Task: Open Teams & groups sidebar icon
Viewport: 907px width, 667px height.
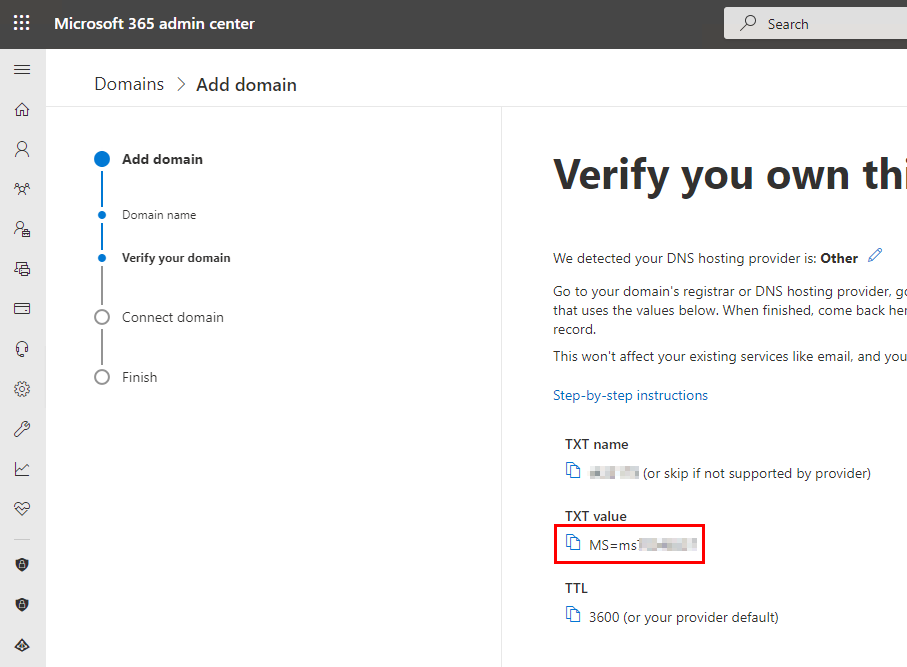Action: [x=22, y=189]
